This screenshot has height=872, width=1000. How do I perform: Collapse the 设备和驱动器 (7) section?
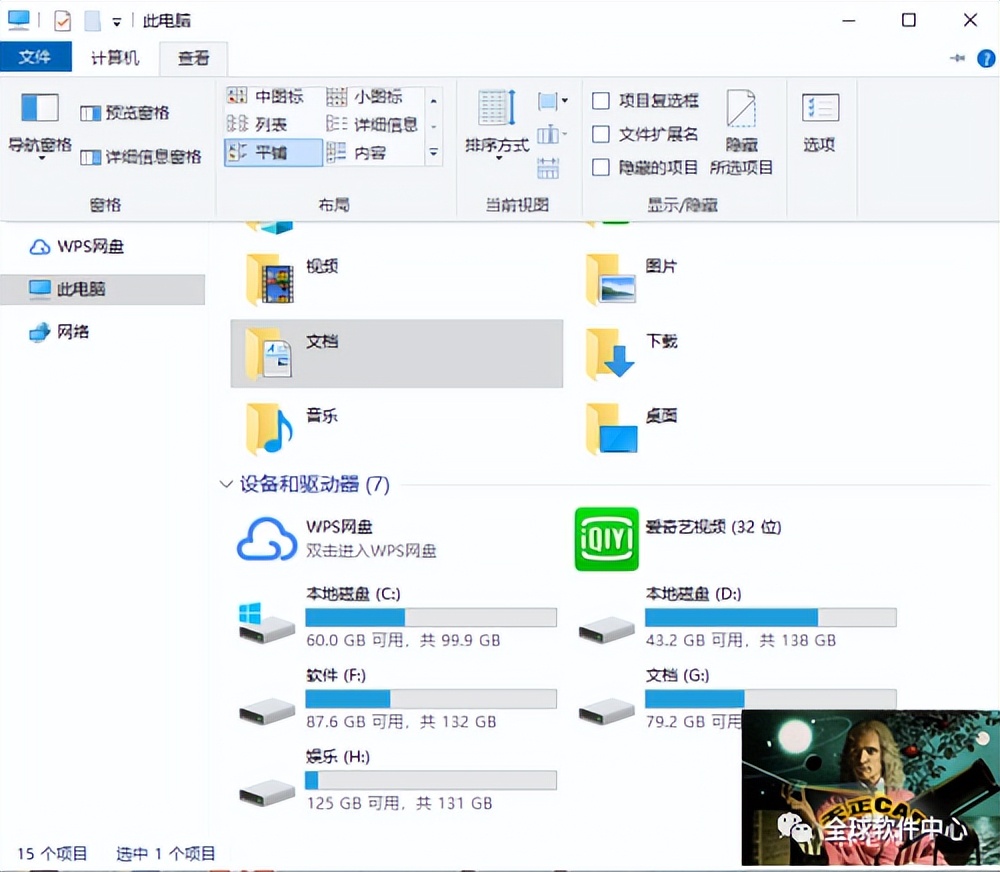coord(225,484)
